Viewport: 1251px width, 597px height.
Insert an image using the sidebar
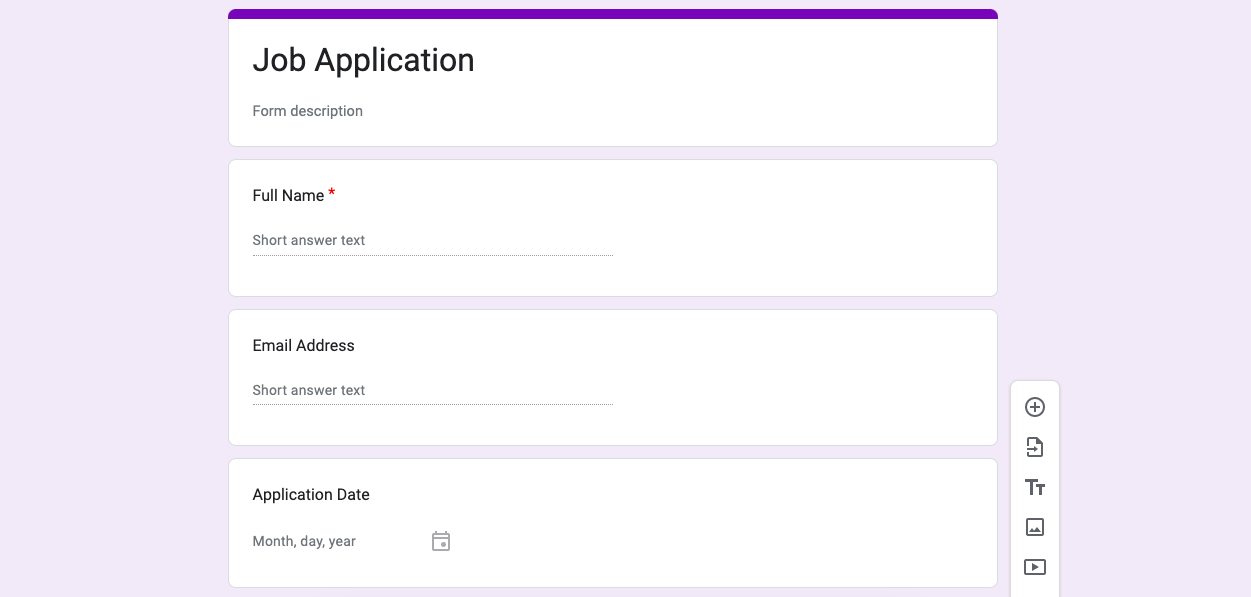[x=1035, y=527]
